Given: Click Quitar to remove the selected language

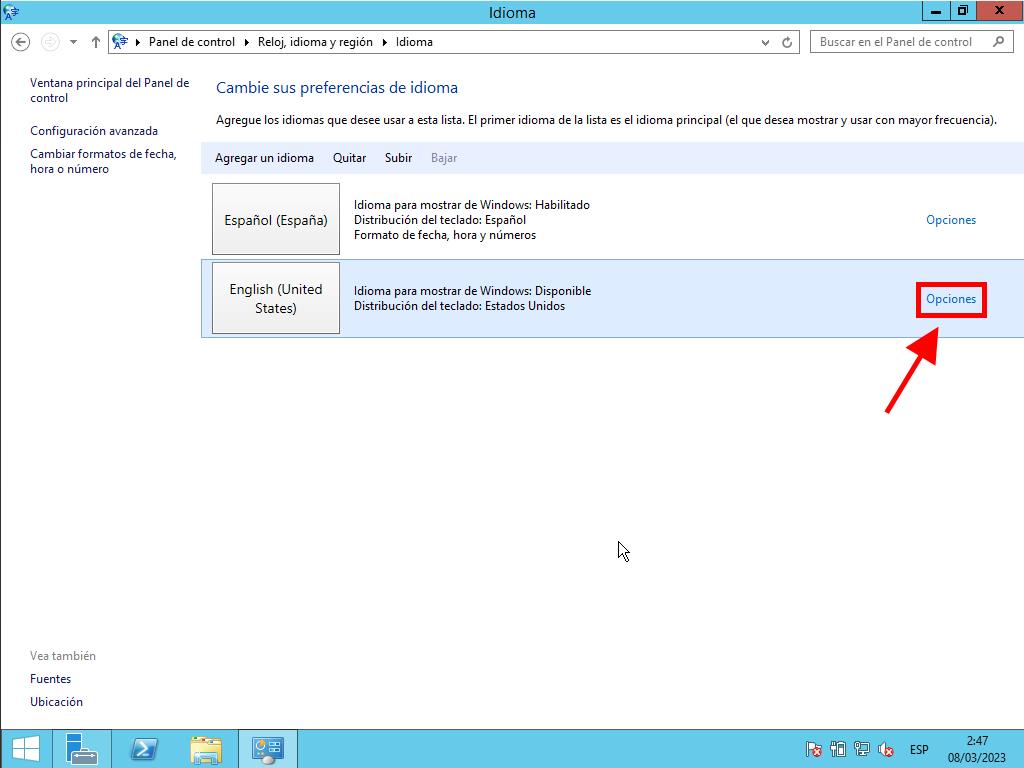Looking at the screenshot, I should click(x=349, y=158).
